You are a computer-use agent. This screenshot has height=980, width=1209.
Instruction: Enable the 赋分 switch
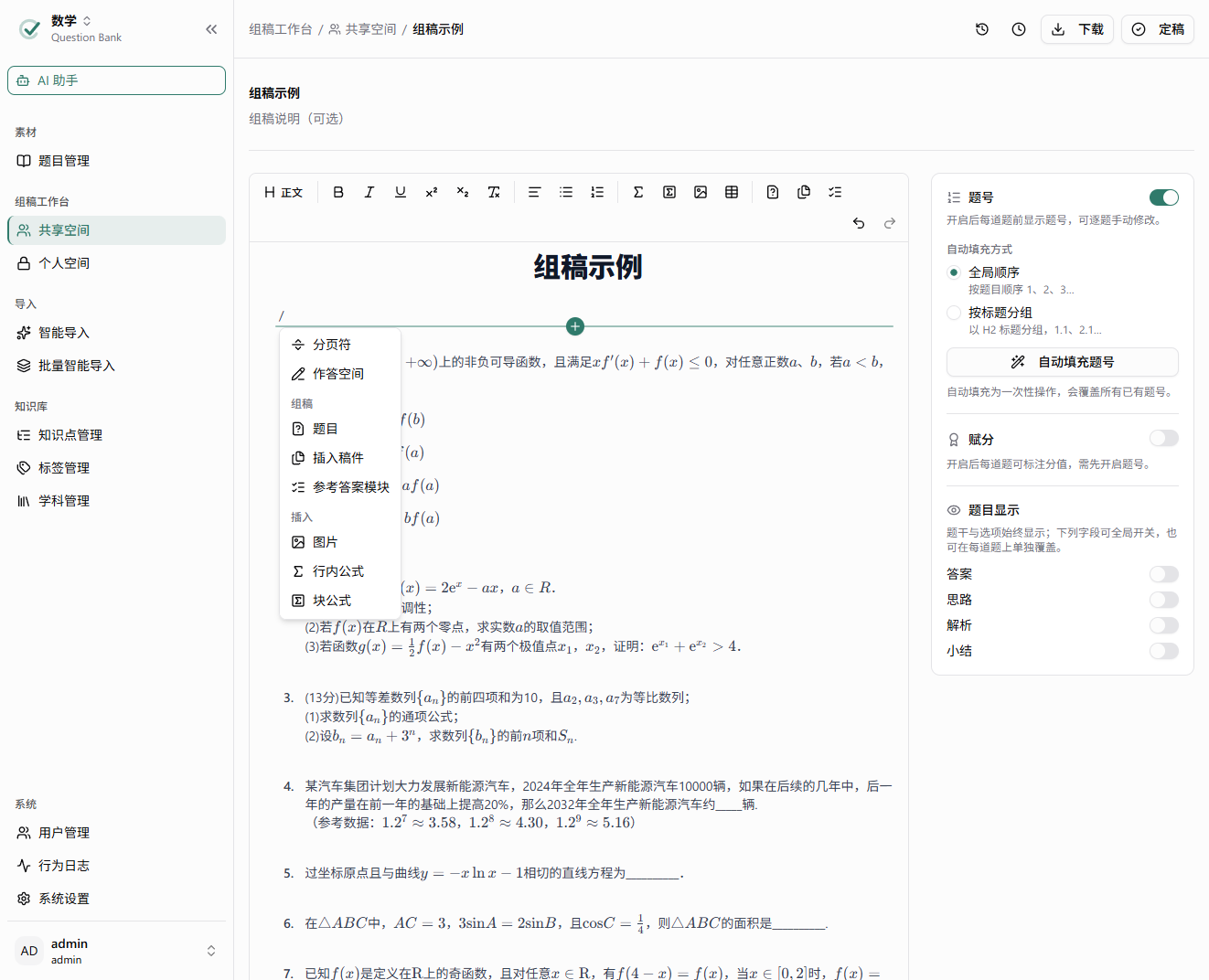1164,439
